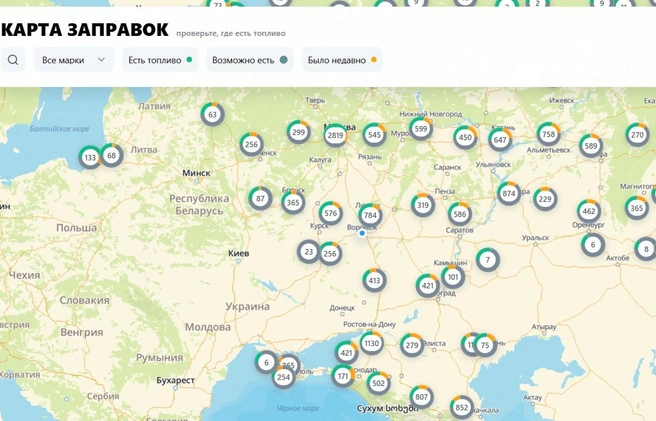Open the cluster marker 502
The width and height of the screenshot is (656, 421).
(378, 383)
